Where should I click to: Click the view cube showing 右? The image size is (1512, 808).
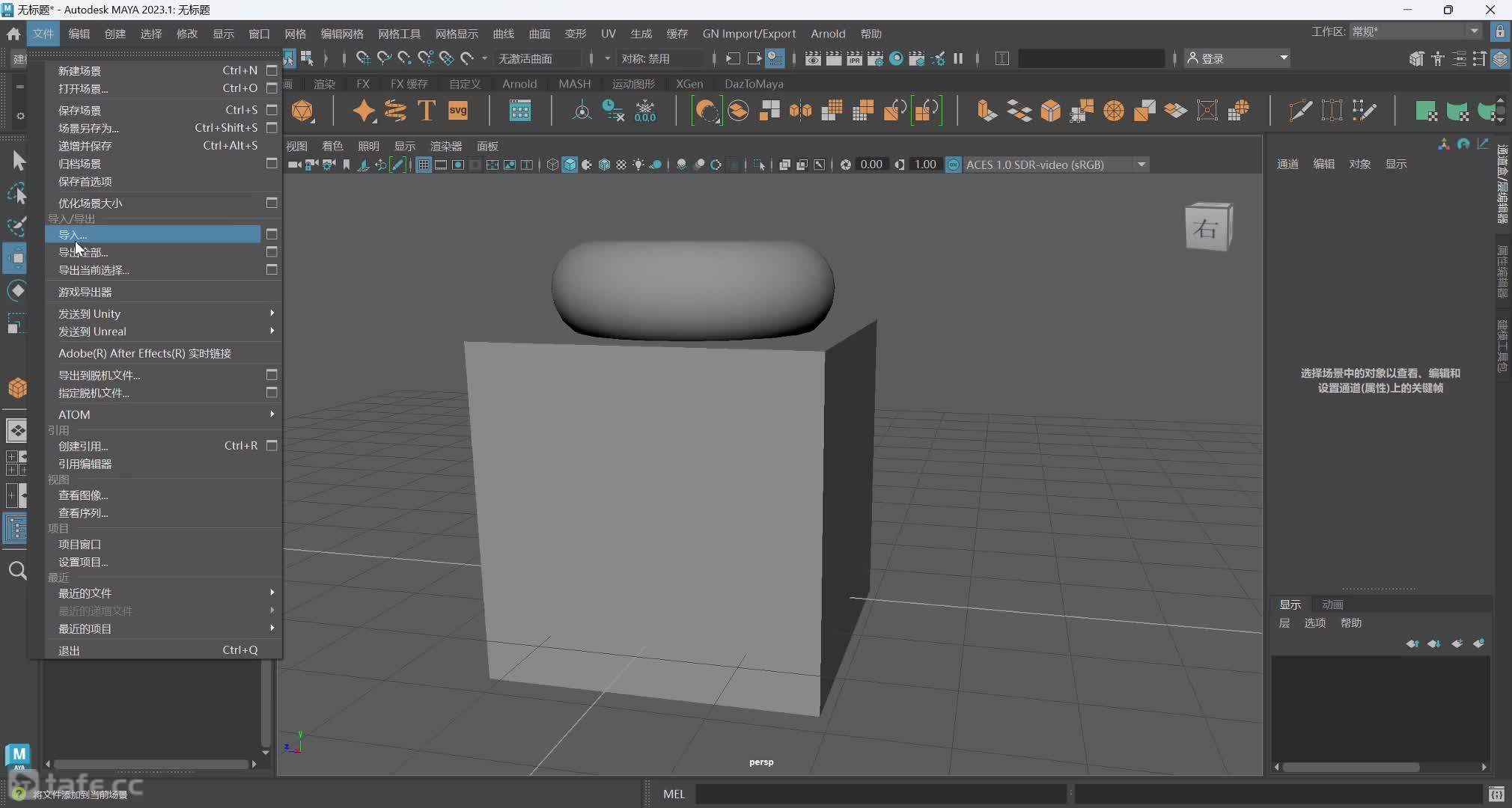point(1207,227)
